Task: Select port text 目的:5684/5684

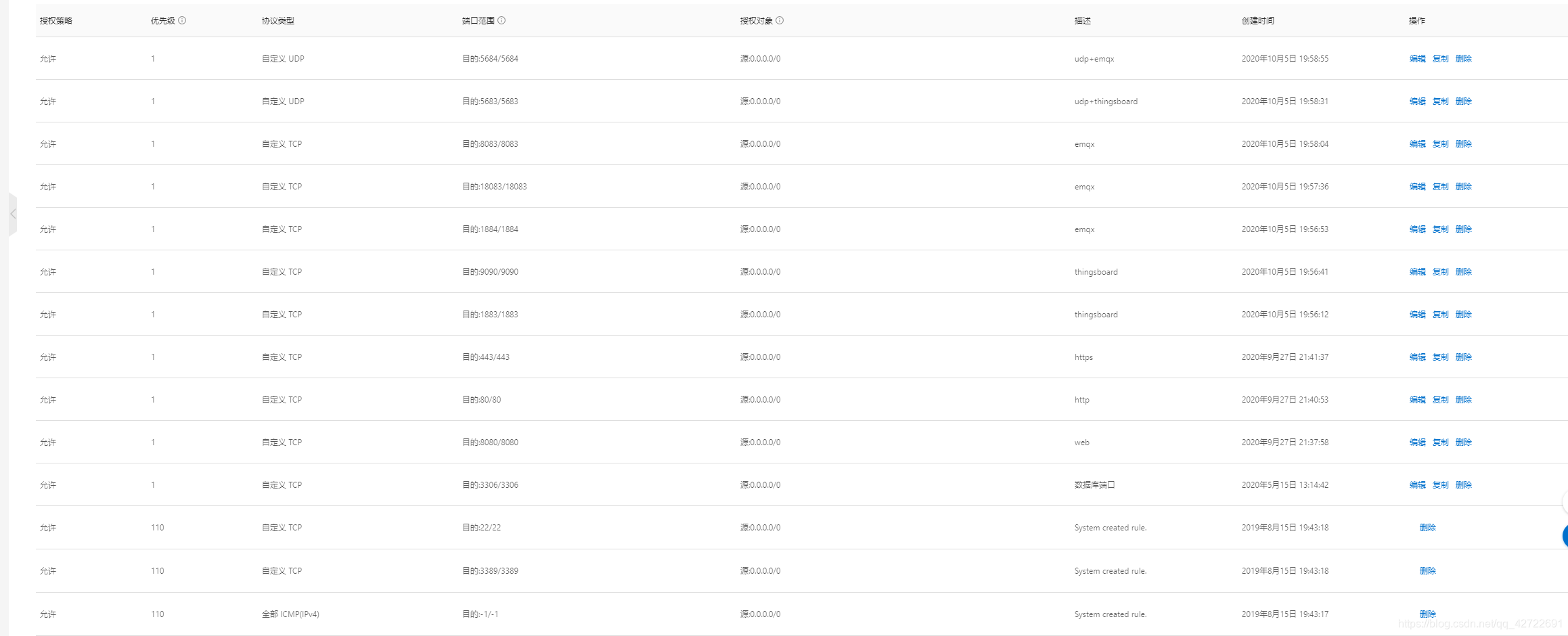Action: (490, 59)
